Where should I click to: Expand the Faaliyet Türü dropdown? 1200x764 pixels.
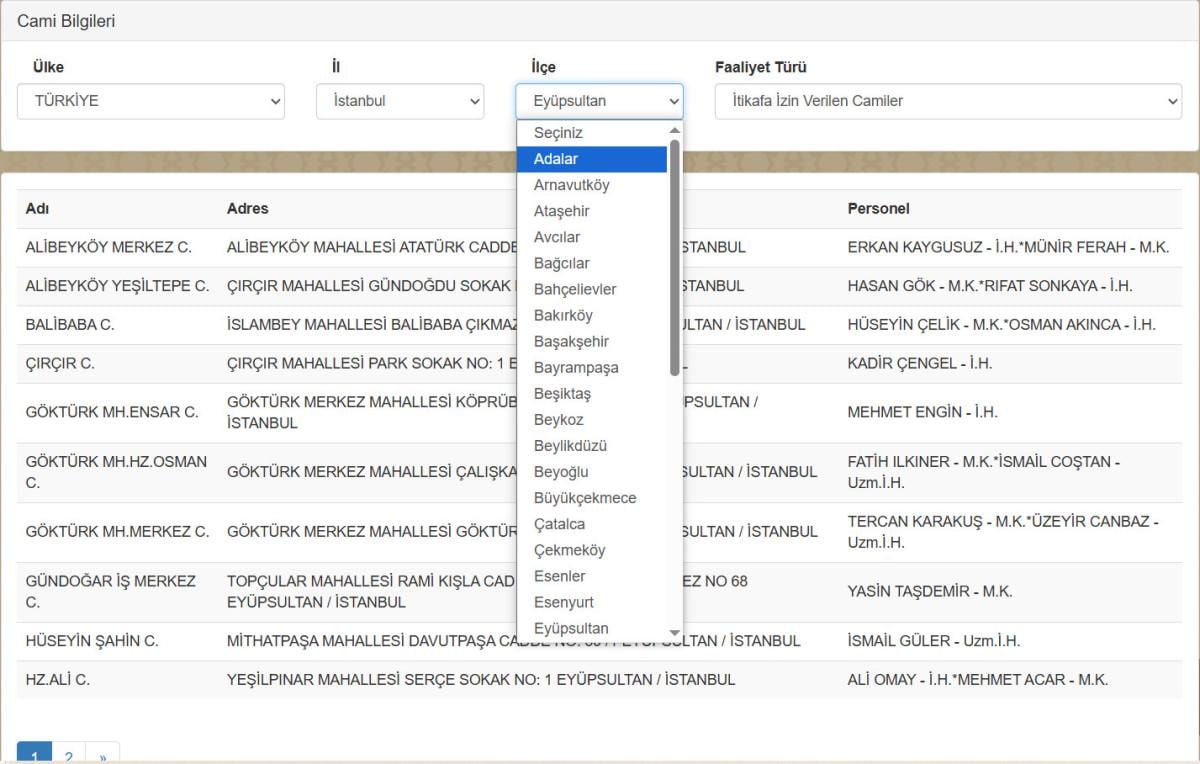click(x=947, y=101)
